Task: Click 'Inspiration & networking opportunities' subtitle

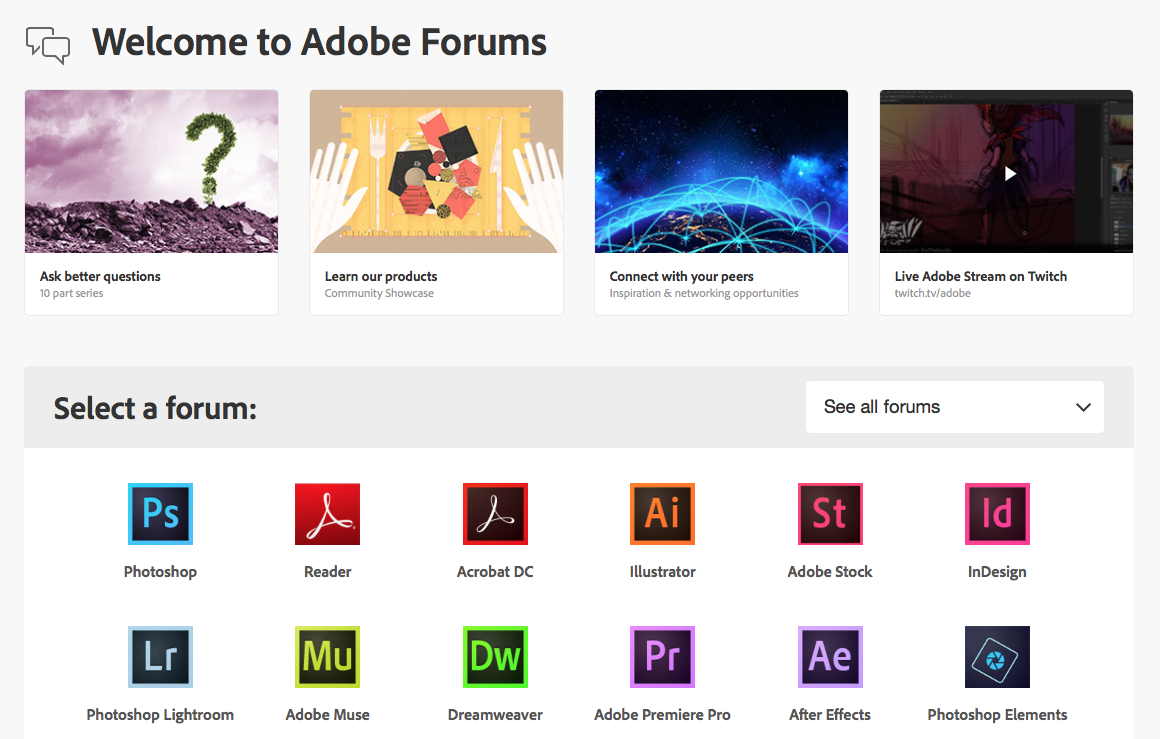Action: point(704,293)
